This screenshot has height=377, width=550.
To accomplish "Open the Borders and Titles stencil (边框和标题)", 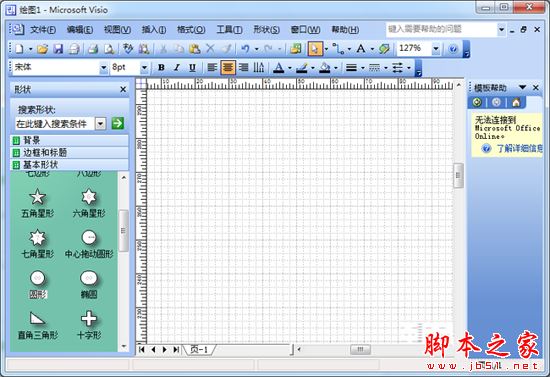I will pyautogui.click(x=69, y=153).
